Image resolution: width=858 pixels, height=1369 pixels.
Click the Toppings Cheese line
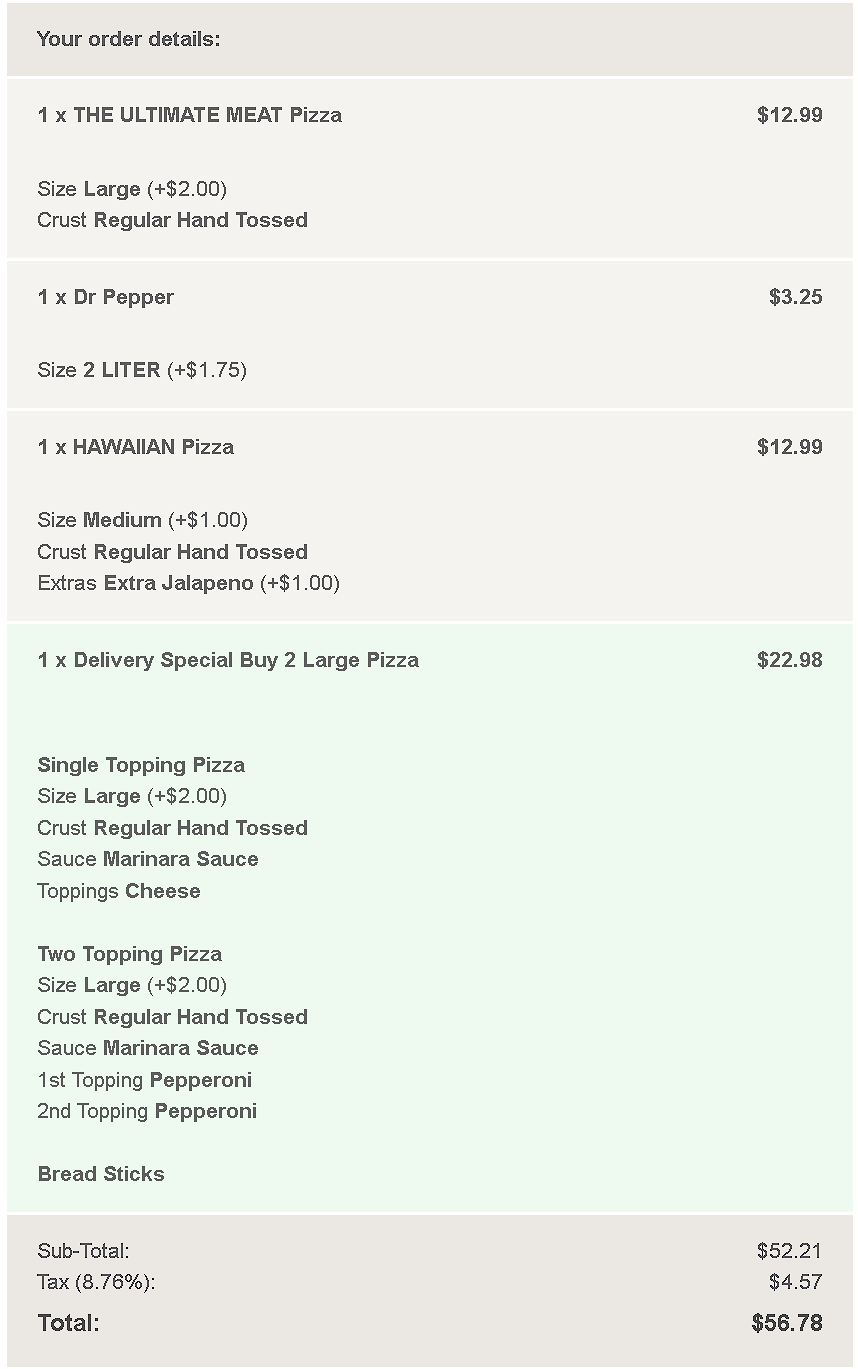pyautogui.click(x=118, y=891)
